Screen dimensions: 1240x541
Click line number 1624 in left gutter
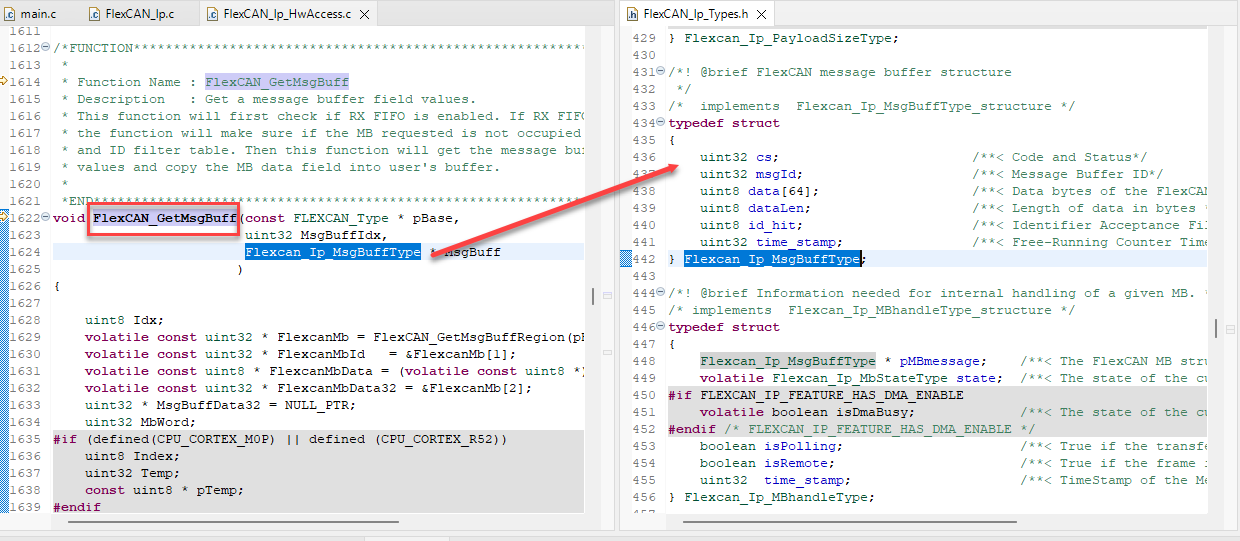[24, 252]
